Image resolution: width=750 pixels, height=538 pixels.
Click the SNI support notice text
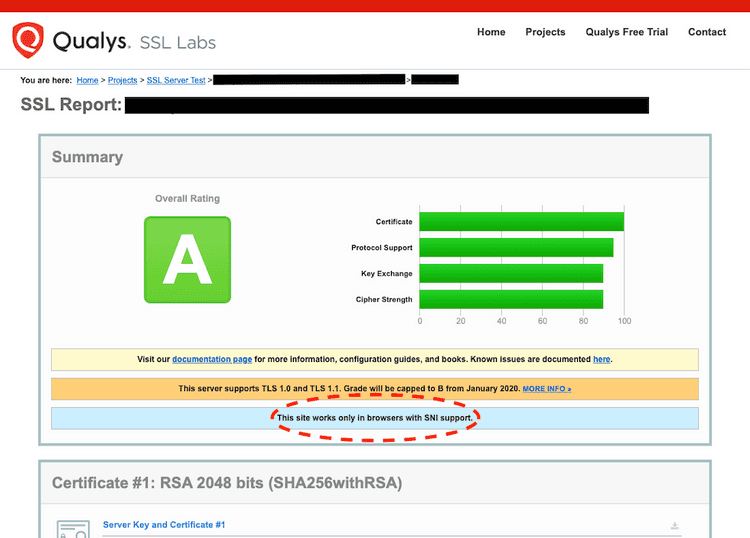tap(374, 417)
